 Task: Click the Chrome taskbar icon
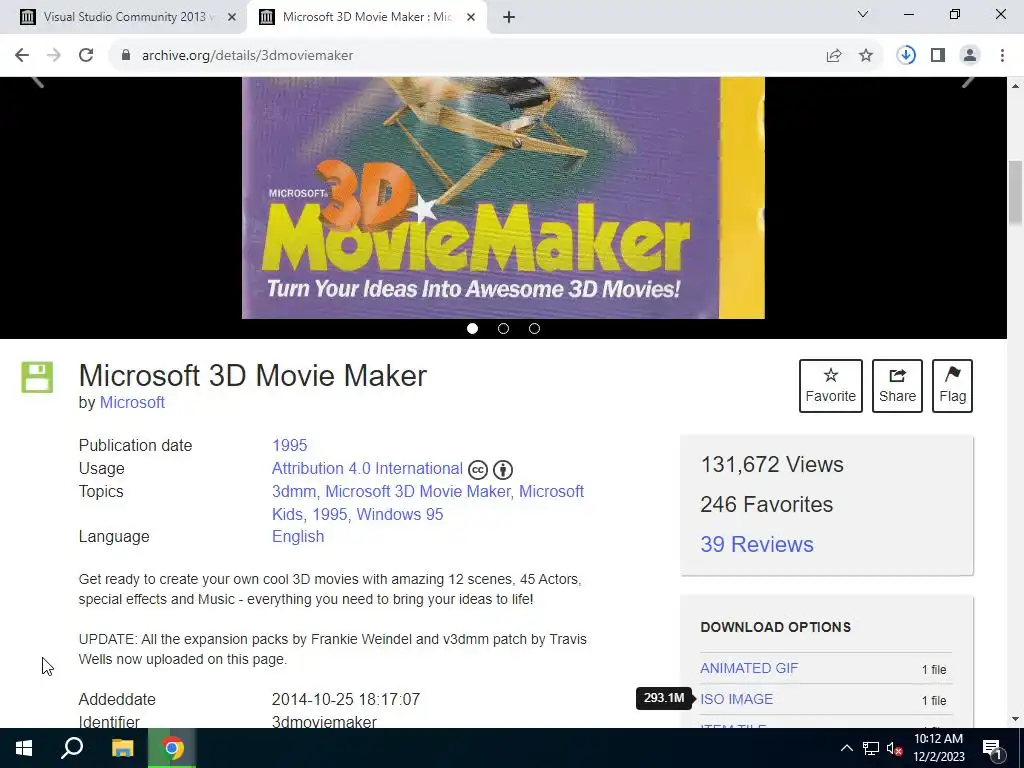pyautogui.click(x=172, y=748)
